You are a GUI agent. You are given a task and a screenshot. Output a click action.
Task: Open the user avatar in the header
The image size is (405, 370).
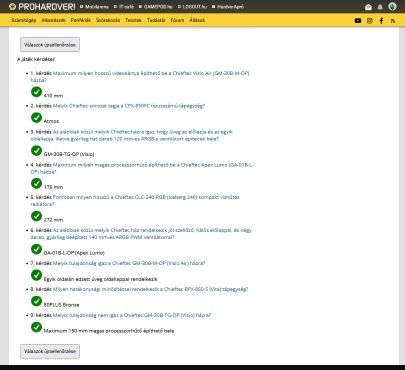392,7
